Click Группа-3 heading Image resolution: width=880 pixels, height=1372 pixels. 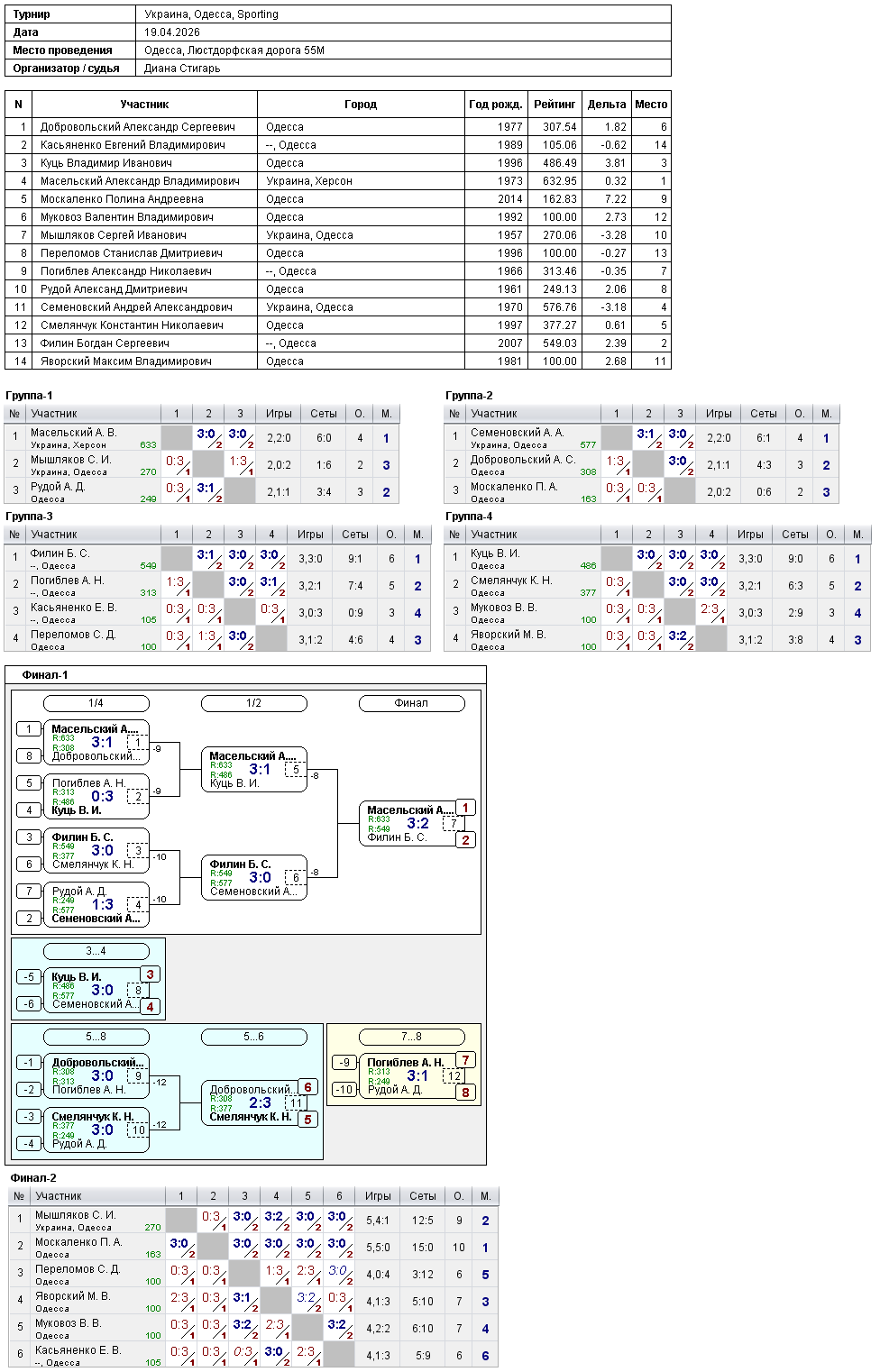[x=29, y=517]
